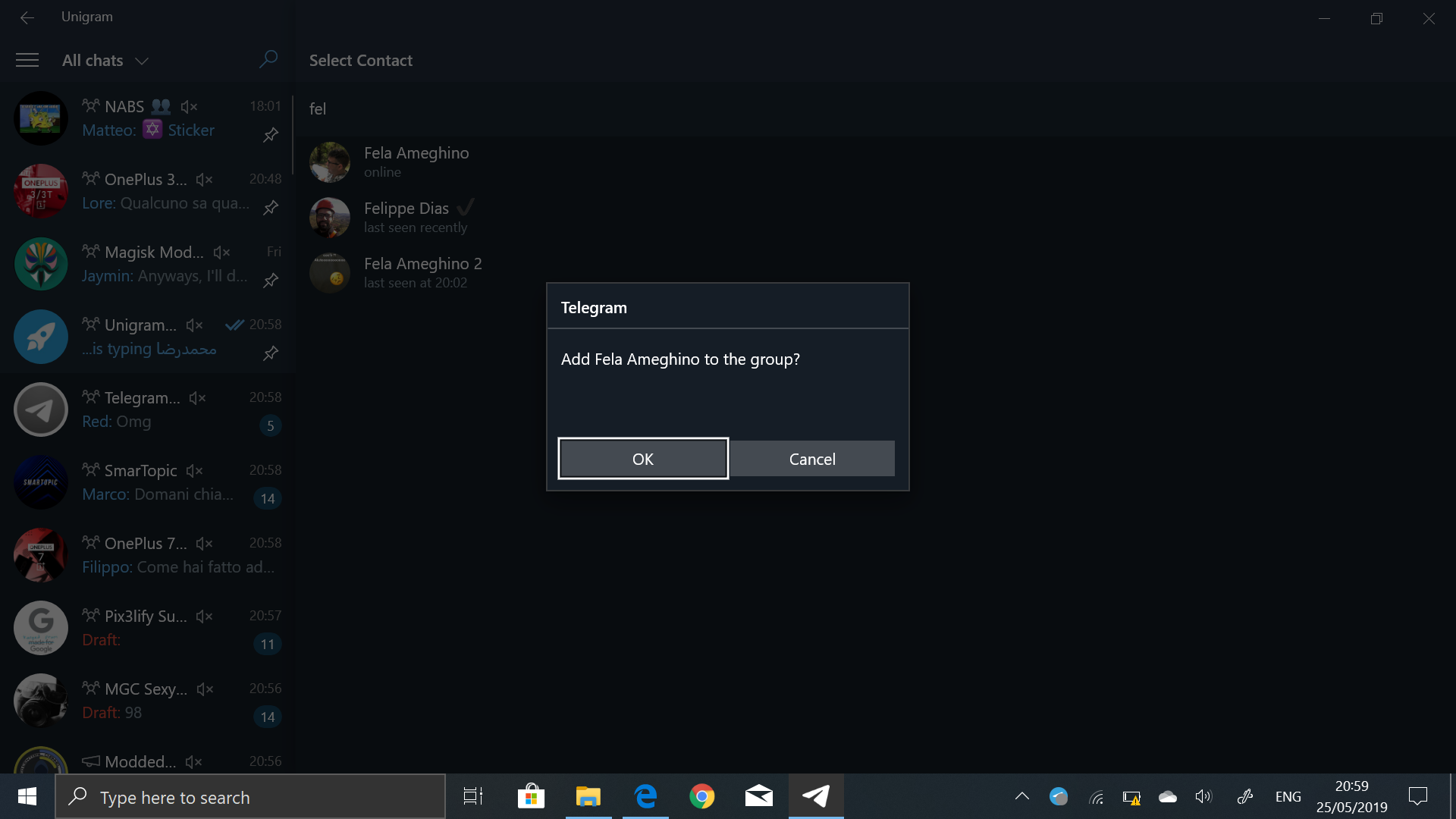Open the Mail app in taskbar
The width and height of the screenshot is (1456, 819).
coord(758,796)
